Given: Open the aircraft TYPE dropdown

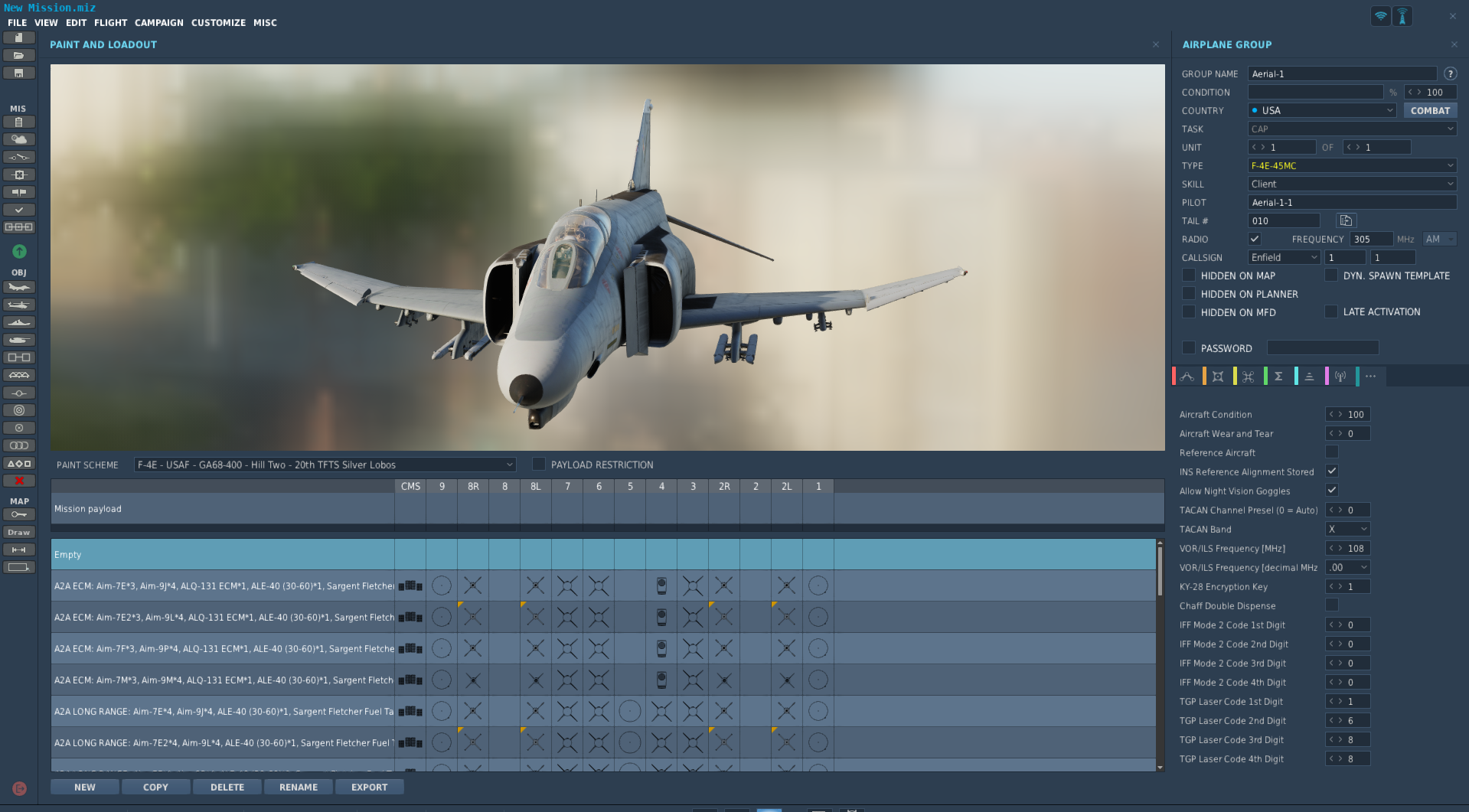Looking at the screenshot, I should click(x=1352, y=165).
